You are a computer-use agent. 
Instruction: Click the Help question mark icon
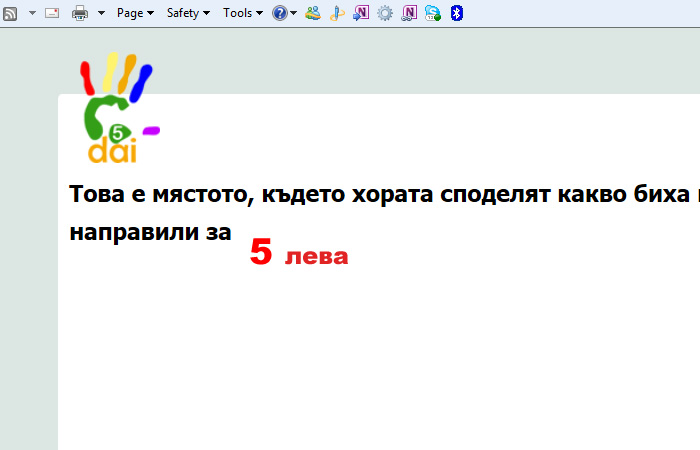[x=280, y=13]
